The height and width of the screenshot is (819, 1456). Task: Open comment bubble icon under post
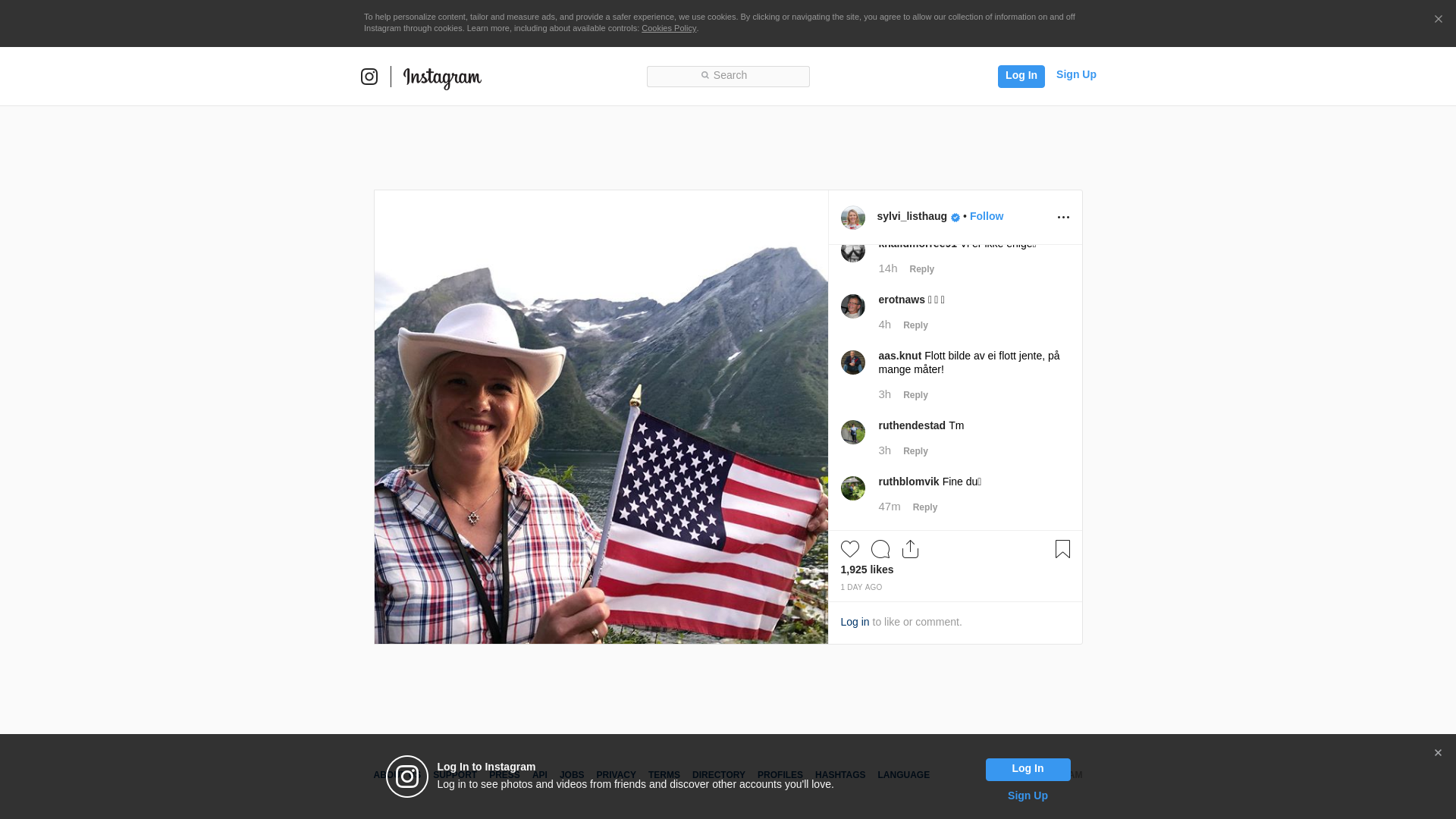pos(880,549)
